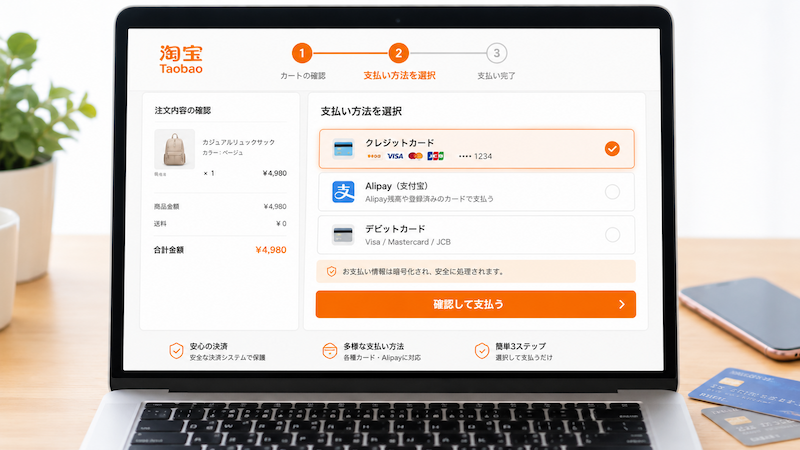Click the 簡単3ステップ footer text

point(520,346)
